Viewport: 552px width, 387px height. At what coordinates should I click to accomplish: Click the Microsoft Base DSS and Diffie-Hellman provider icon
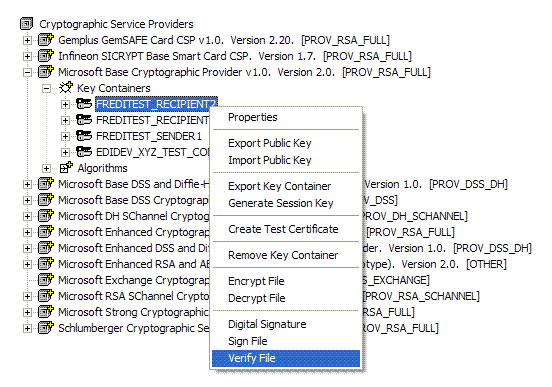pos(46,184)
